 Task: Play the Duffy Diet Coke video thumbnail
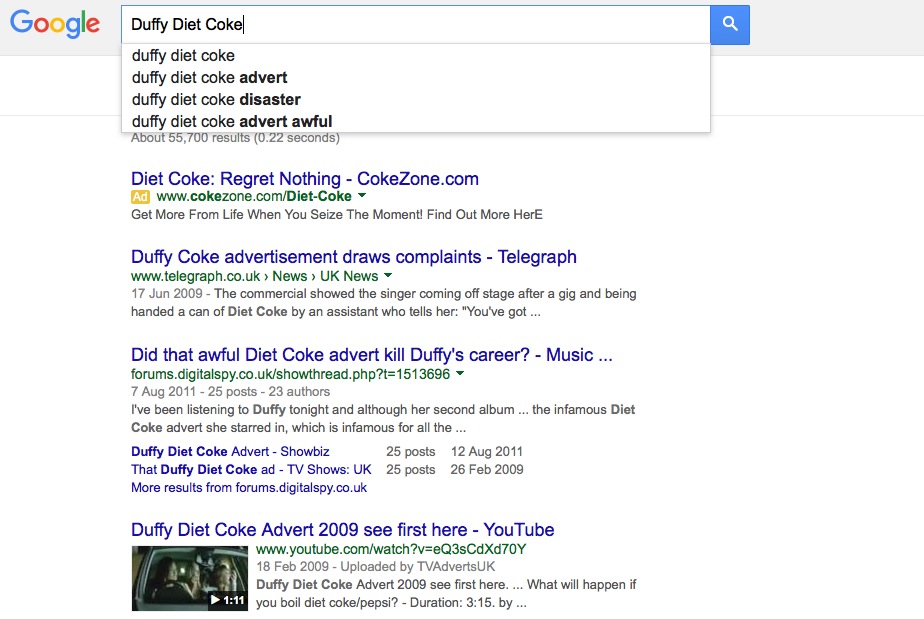pyautogui.click(x=190, y=578)
